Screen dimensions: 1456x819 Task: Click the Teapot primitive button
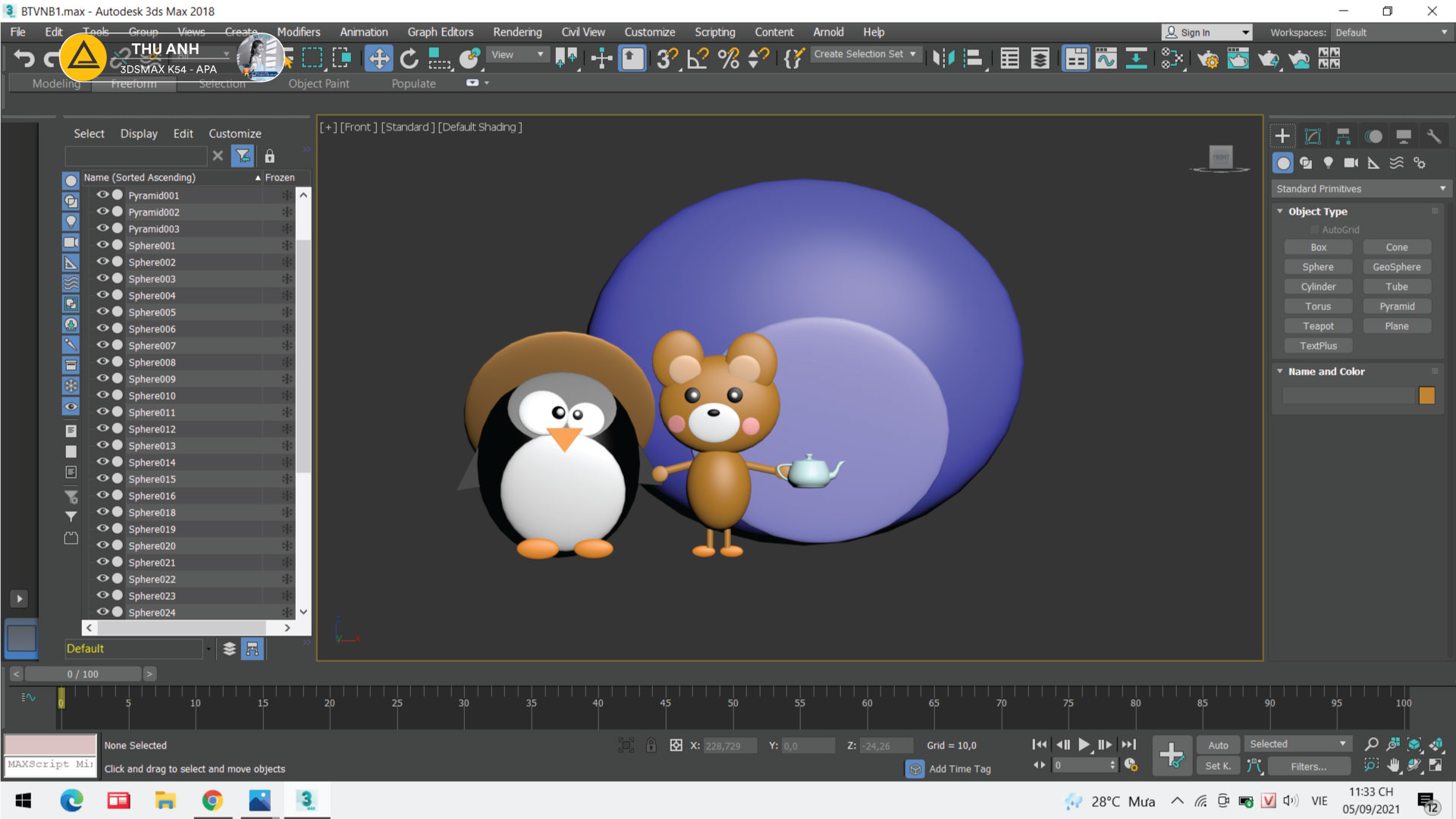pyautogui.click(x=1318, y=326)
